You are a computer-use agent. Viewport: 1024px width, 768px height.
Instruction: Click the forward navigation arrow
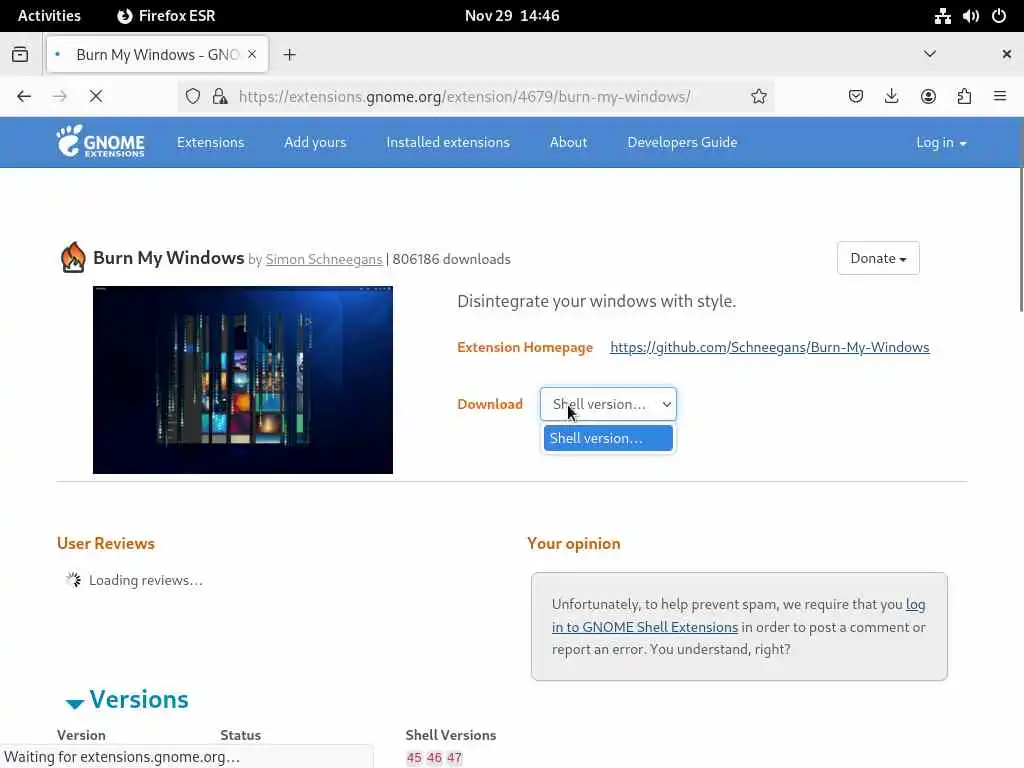pyautogui.click(x=60, y=97)
